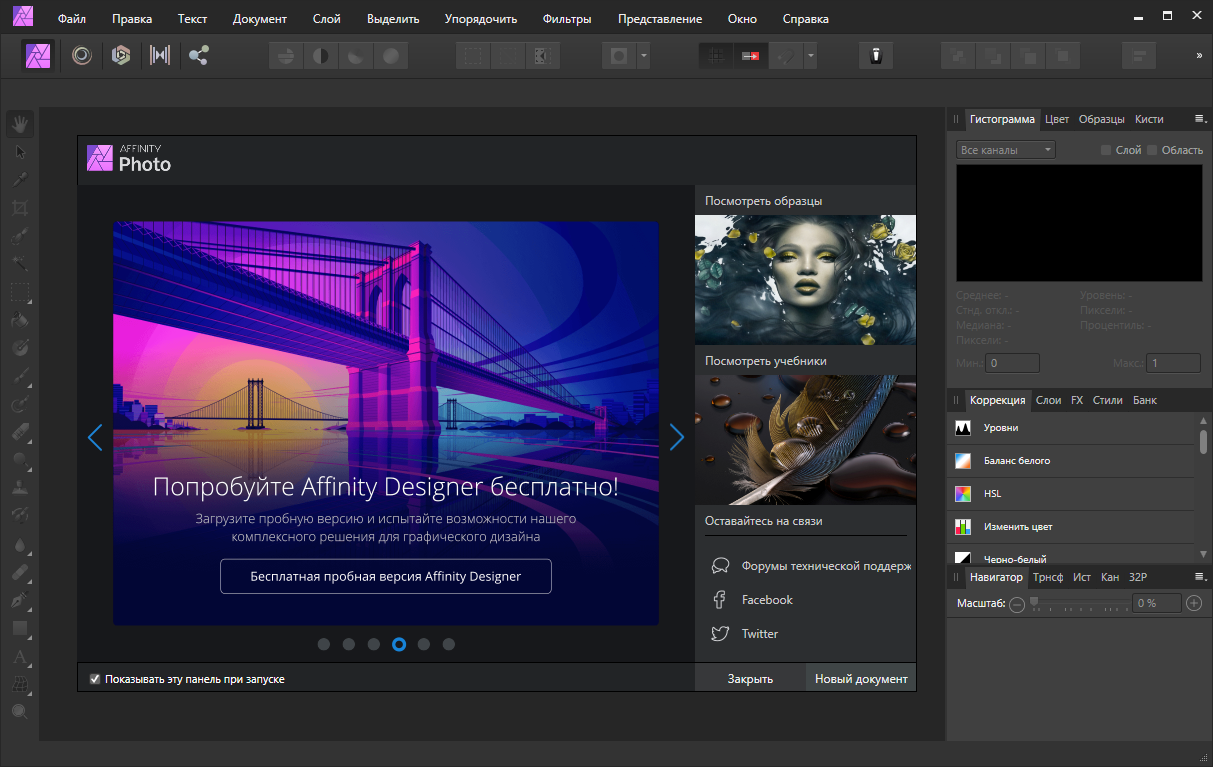The width and height of the screenshot is (1213, 767).
Task: Open the Tone Mapping persona
Action: 160,56
